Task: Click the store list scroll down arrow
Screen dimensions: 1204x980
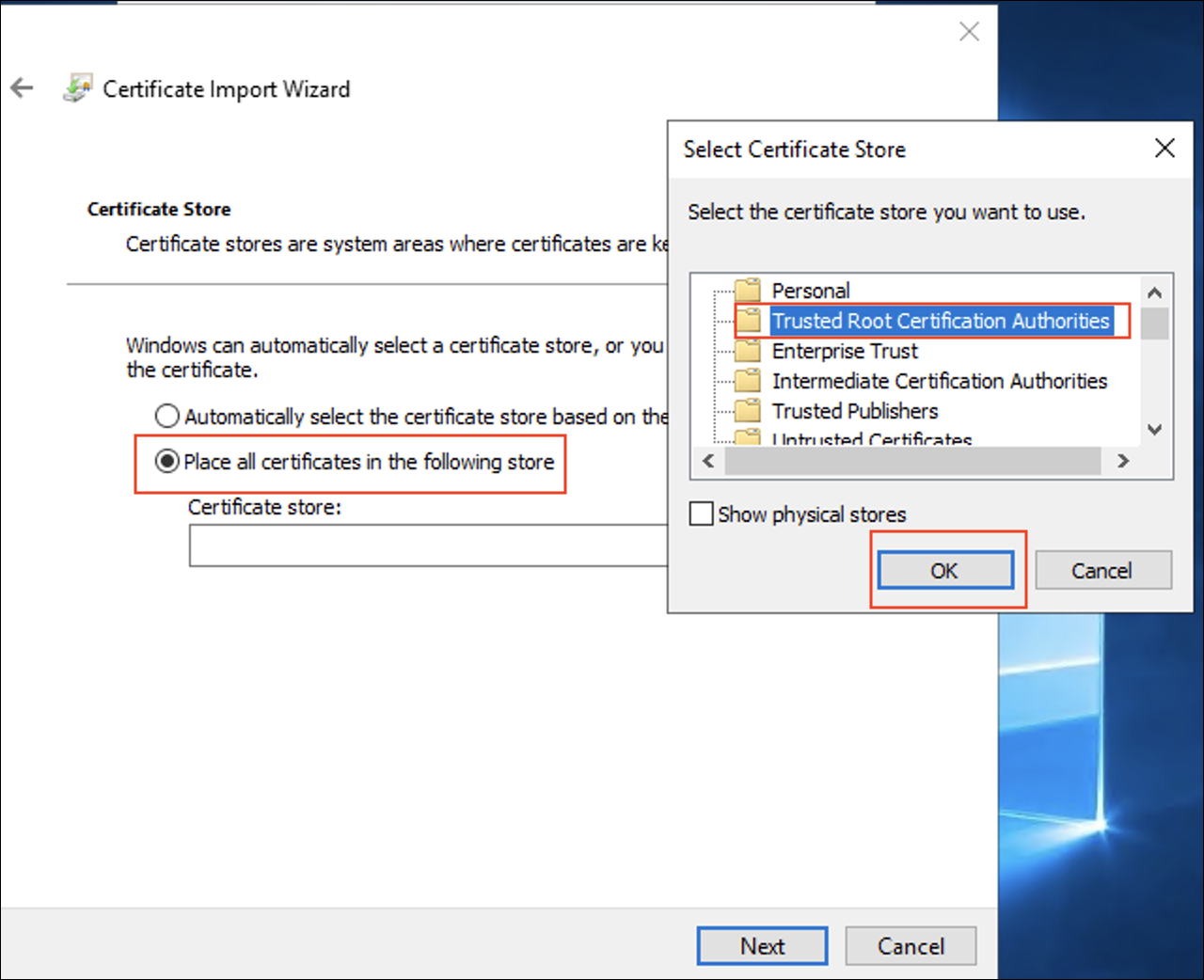Action: 1155,429
